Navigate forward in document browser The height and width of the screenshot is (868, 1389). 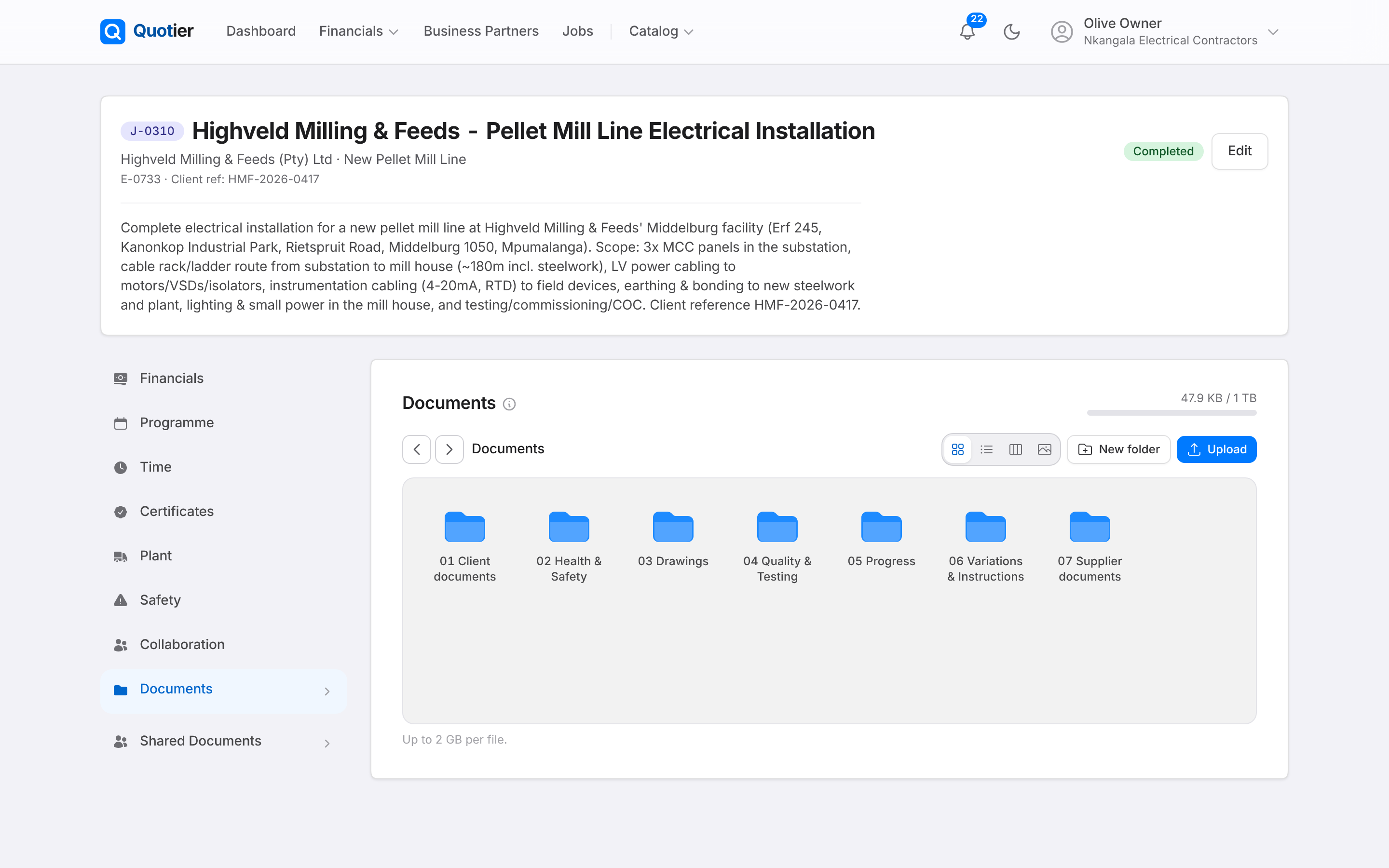coord(449,449)
